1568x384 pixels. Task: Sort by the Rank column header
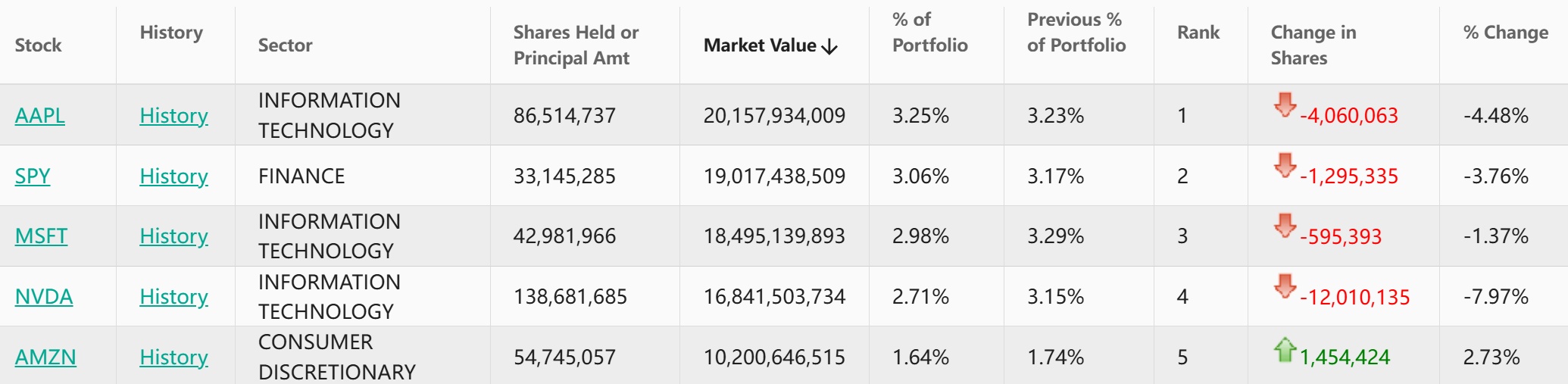[1198, 32]
